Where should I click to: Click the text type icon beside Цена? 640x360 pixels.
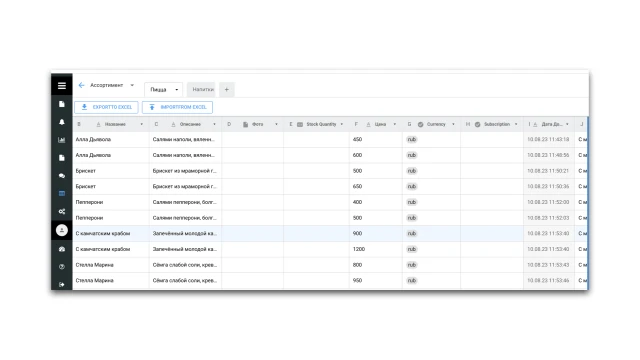pos(368,124)
